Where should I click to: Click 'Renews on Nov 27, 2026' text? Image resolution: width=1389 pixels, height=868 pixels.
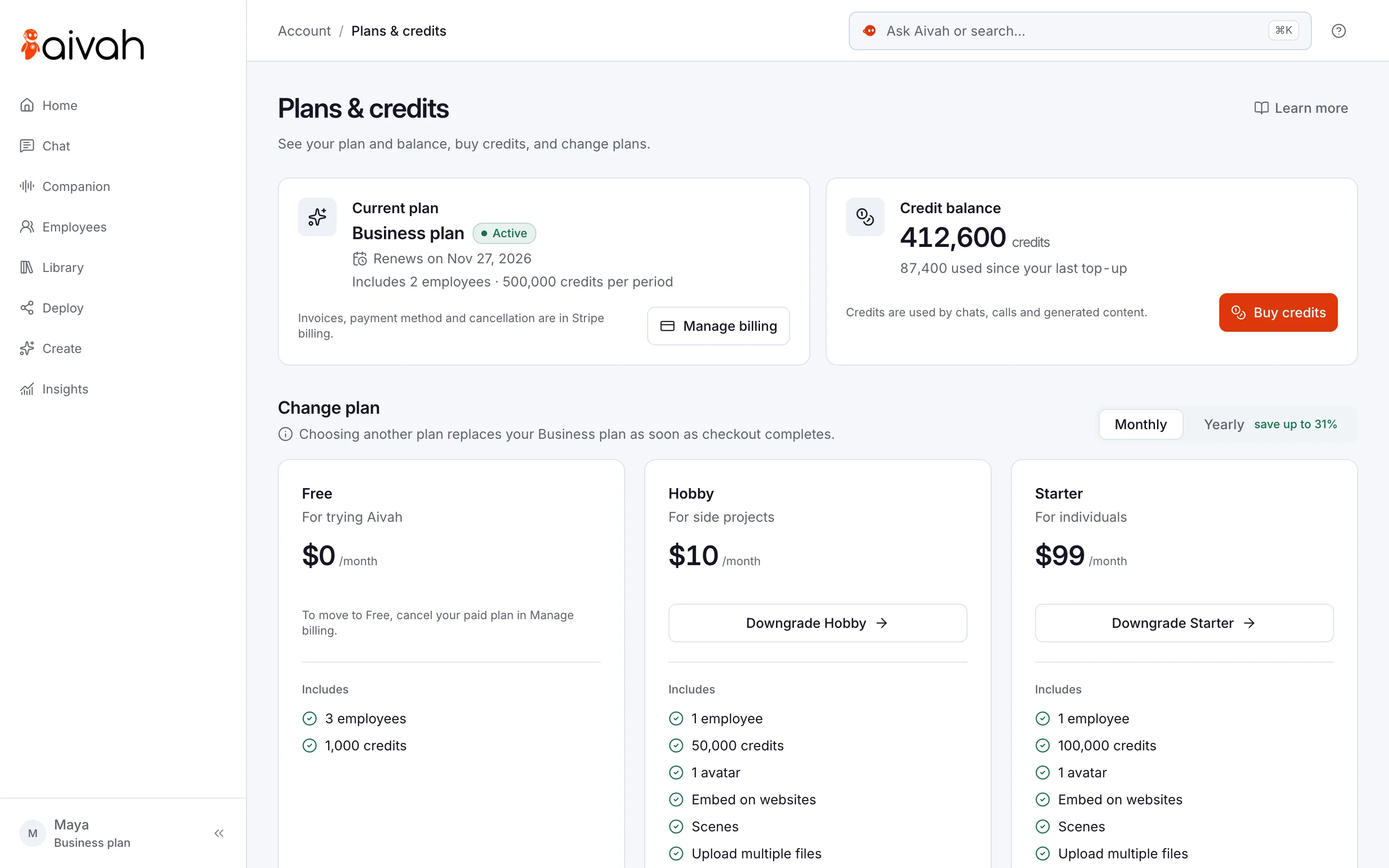coord(452,258)
